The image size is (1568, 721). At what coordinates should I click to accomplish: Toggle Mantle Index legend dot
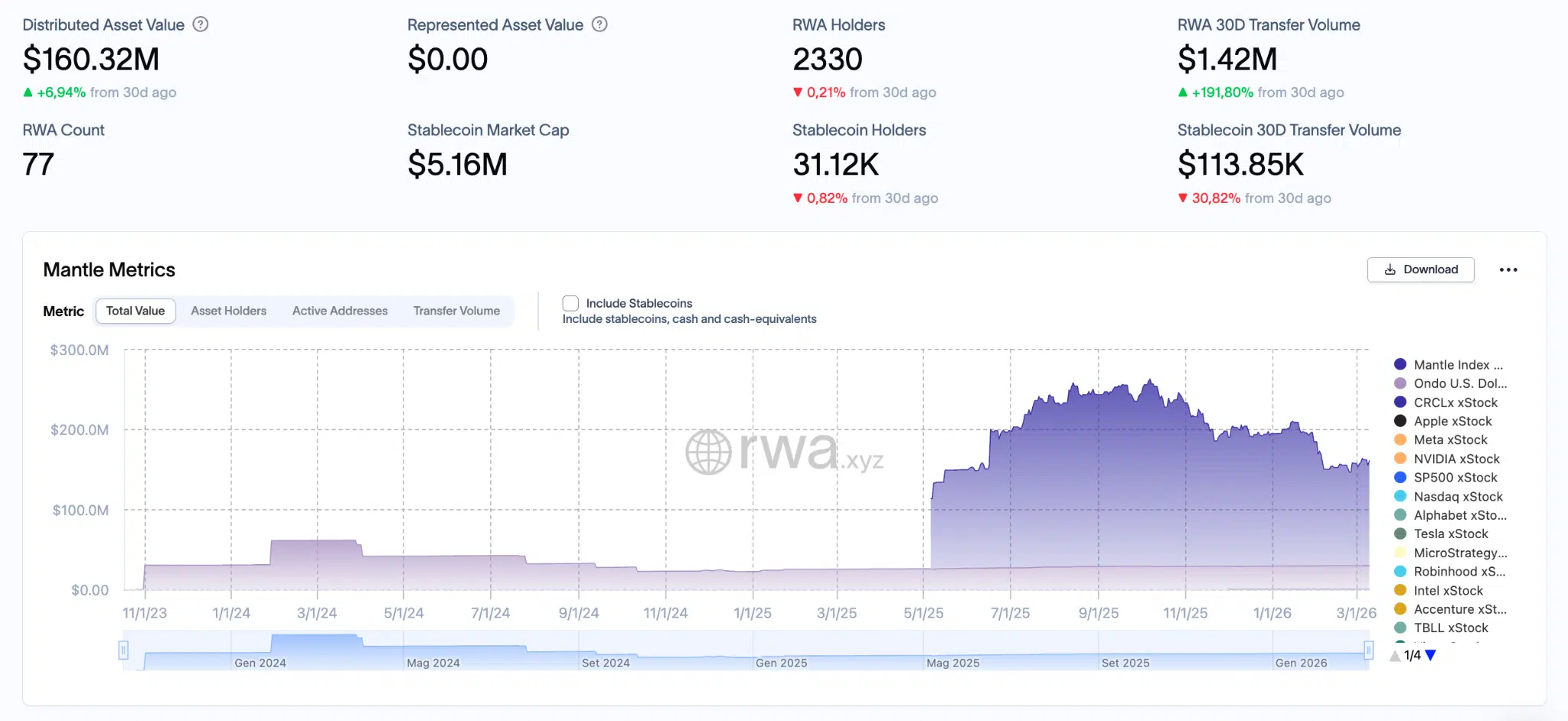click(x=1400, y=364)
